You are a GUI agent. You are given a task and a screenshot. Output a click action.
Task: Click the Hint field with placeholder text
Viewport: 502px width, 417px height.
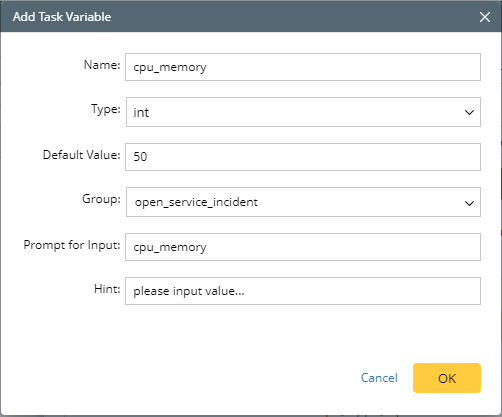[303, 291]
